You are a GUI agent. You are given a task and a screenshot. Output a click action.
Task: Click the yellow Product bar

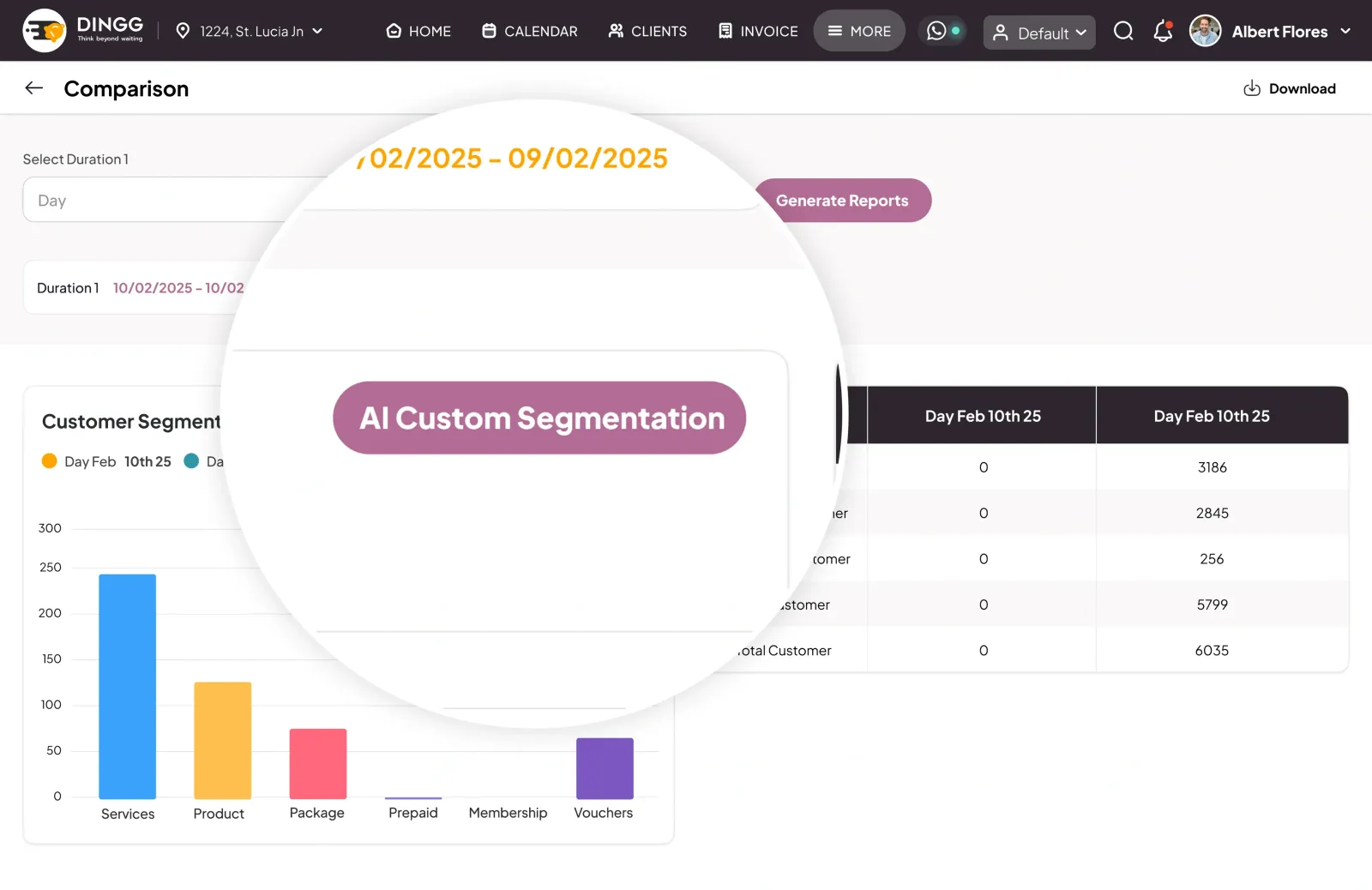(223, 741)
